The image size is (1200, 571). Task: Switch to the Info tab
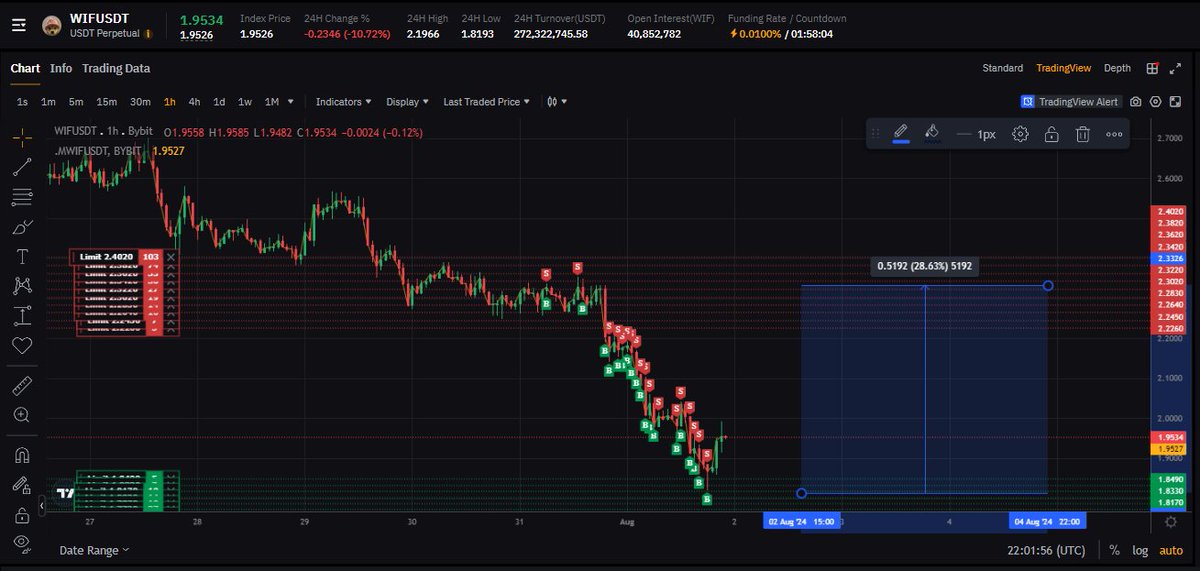tap(61, 68)
